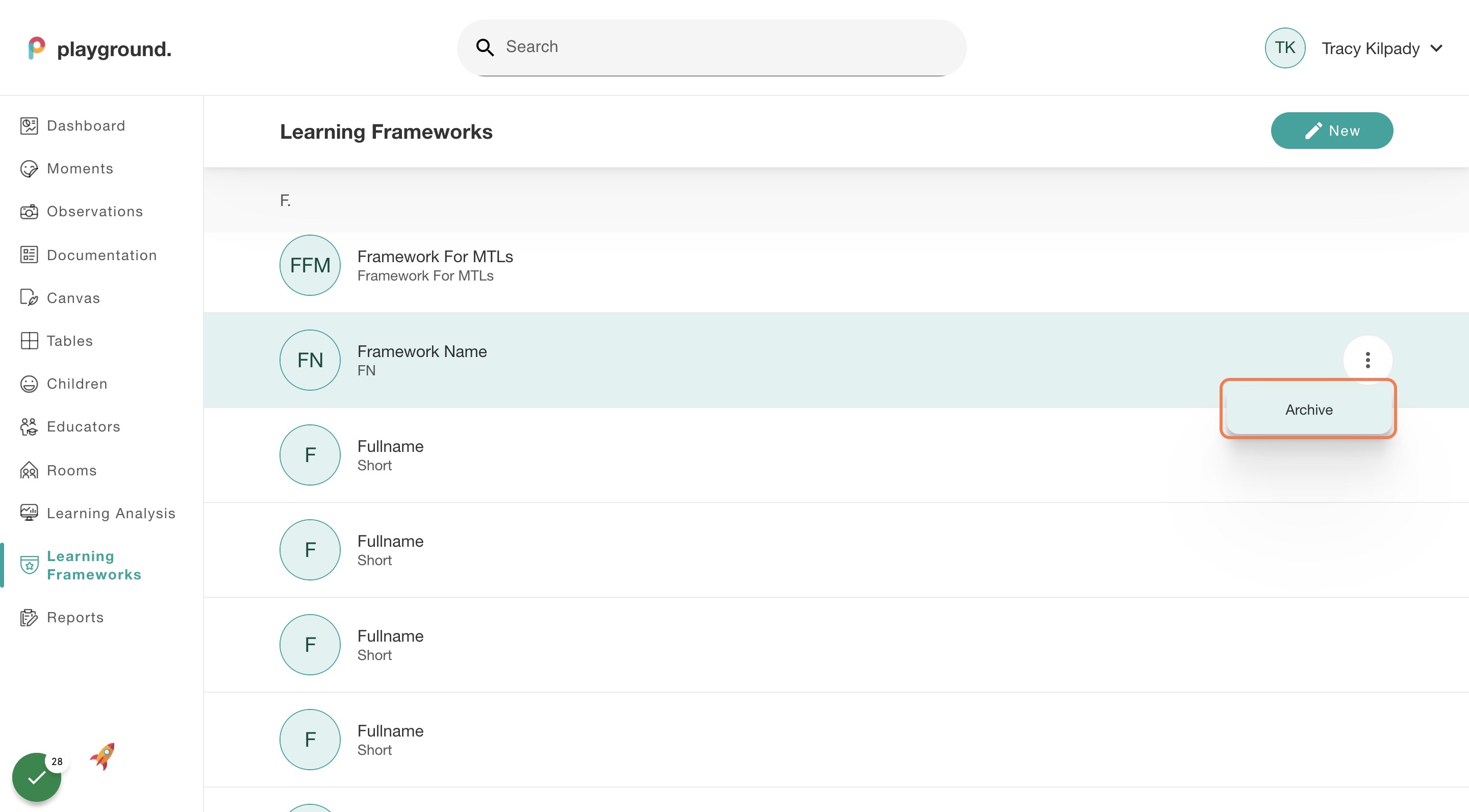The image size is (1469, 812).
Task: Collapse the F. section header
Action: tap(285, 199)
